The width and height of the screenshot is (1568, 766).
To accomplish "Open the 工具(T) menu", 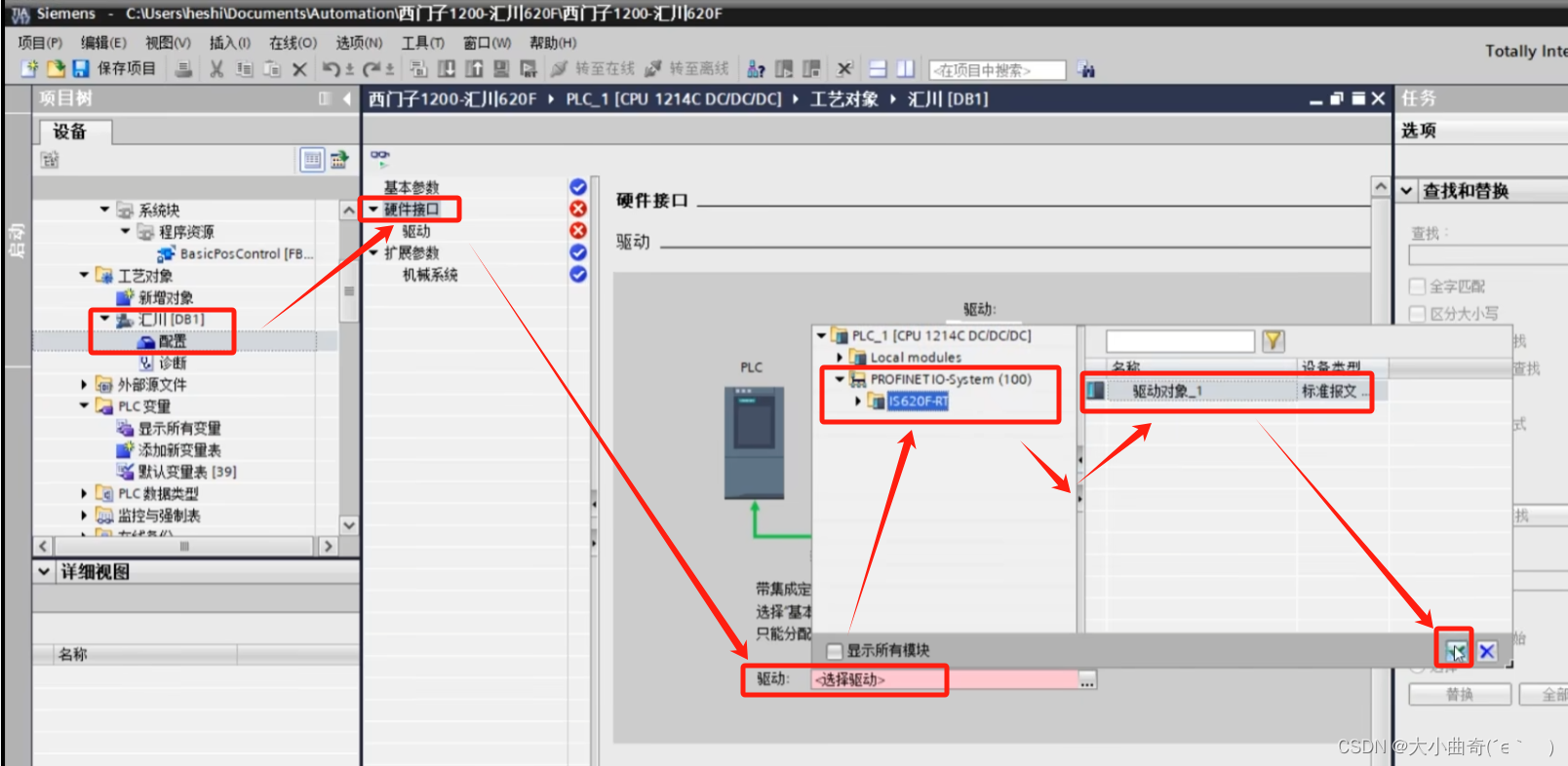I will pyautogui.click(x=422, y=43).
